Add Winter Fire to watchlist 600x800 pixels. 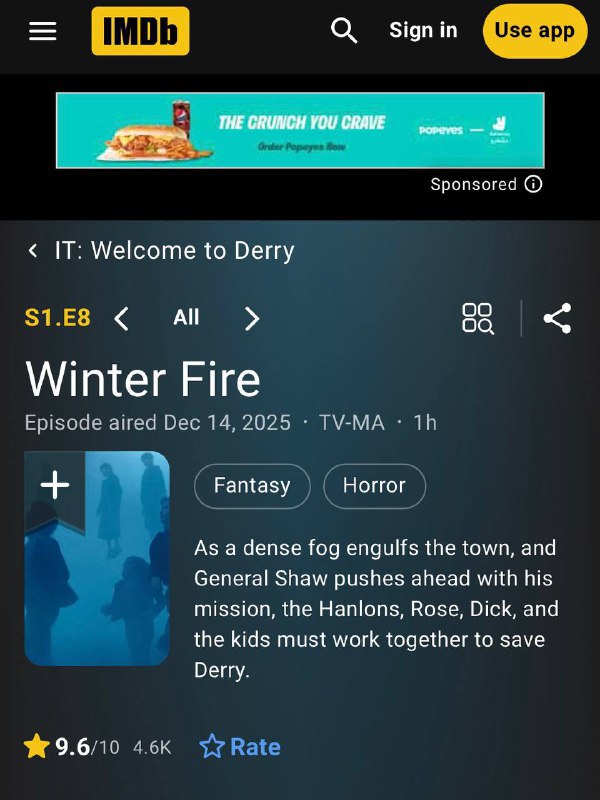click(55, 484)
